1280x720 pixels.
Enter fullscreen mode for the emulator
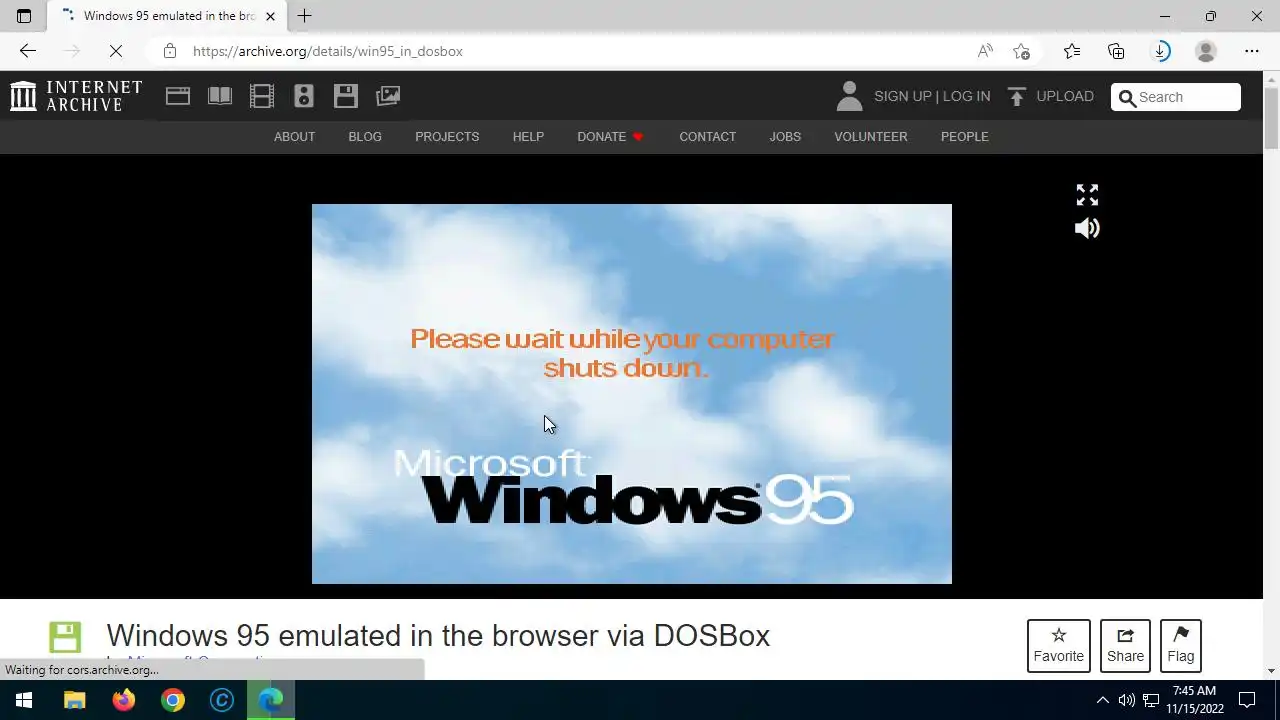coord(1087,195)
